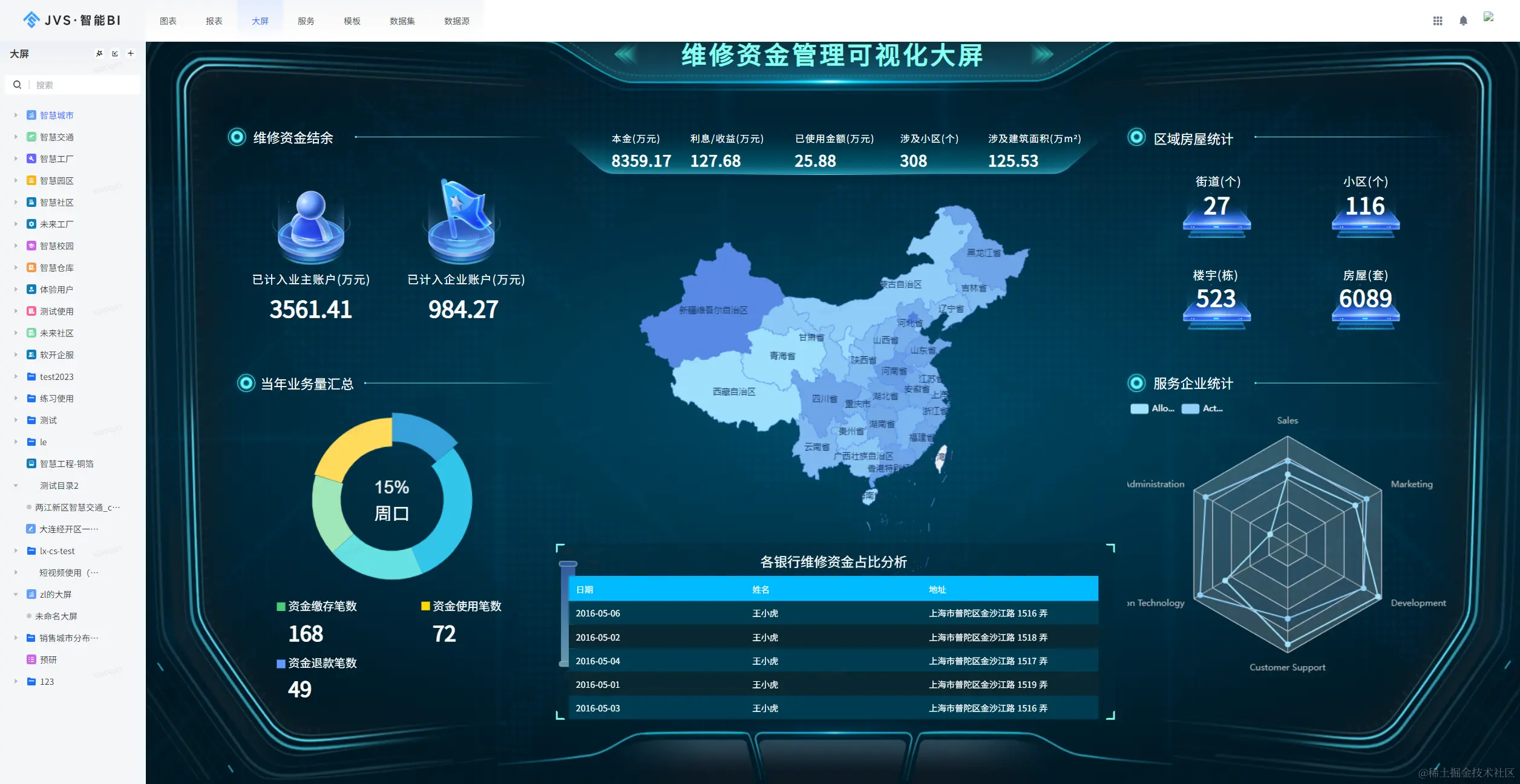Toggle the Act... legend series in radar chart
This screenshot has width=1520, height=784.
1202,408
